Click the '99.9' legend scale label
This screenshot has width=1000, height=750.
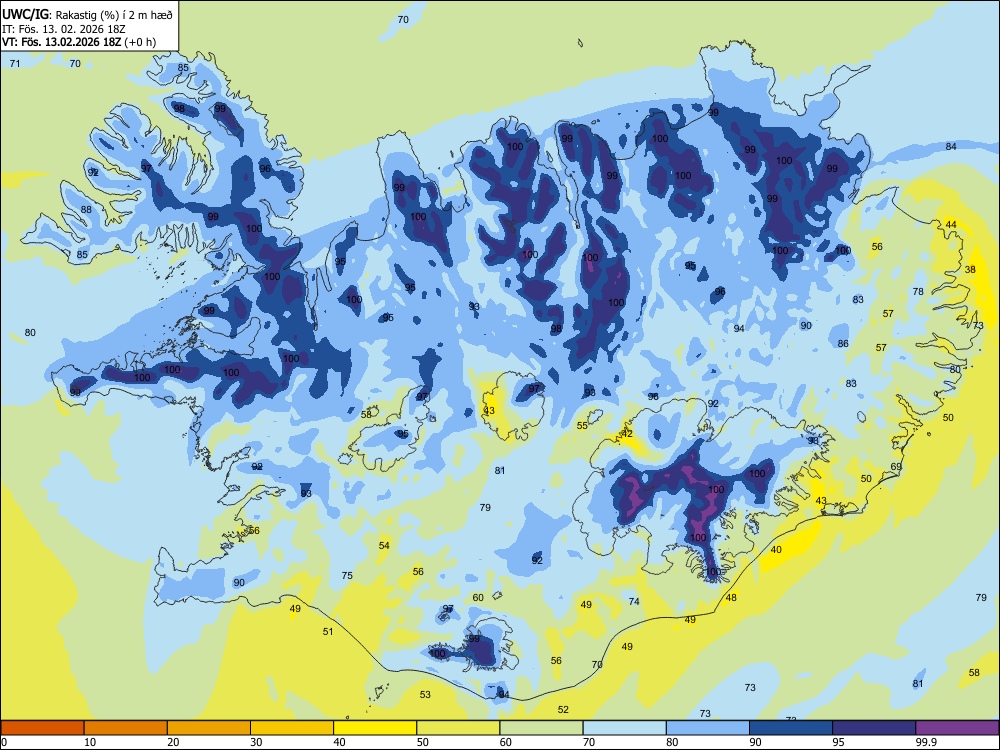pos(926,742)
